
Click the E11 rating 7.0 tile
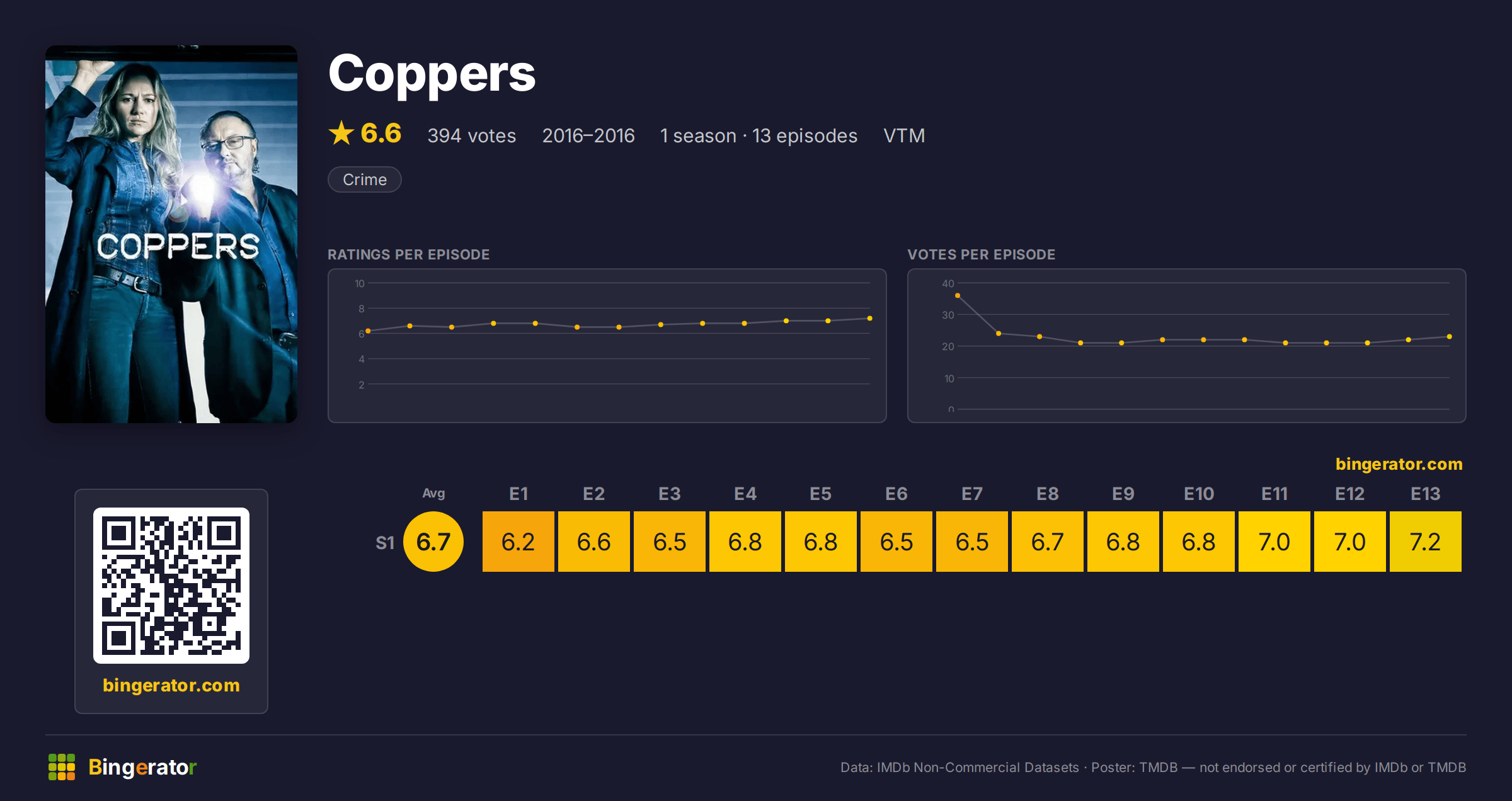pos(1274,542)
